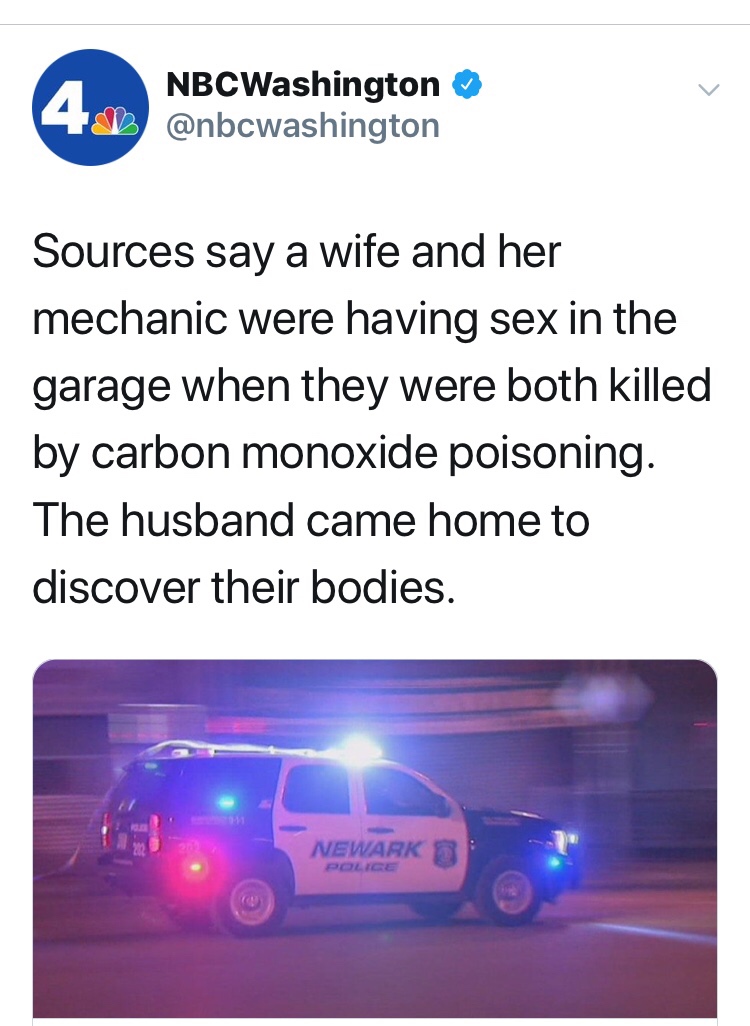Click the NEWARK POLICE lettering on vehicle
This screenshot has width=750, height=1026.
pos(364,856)
